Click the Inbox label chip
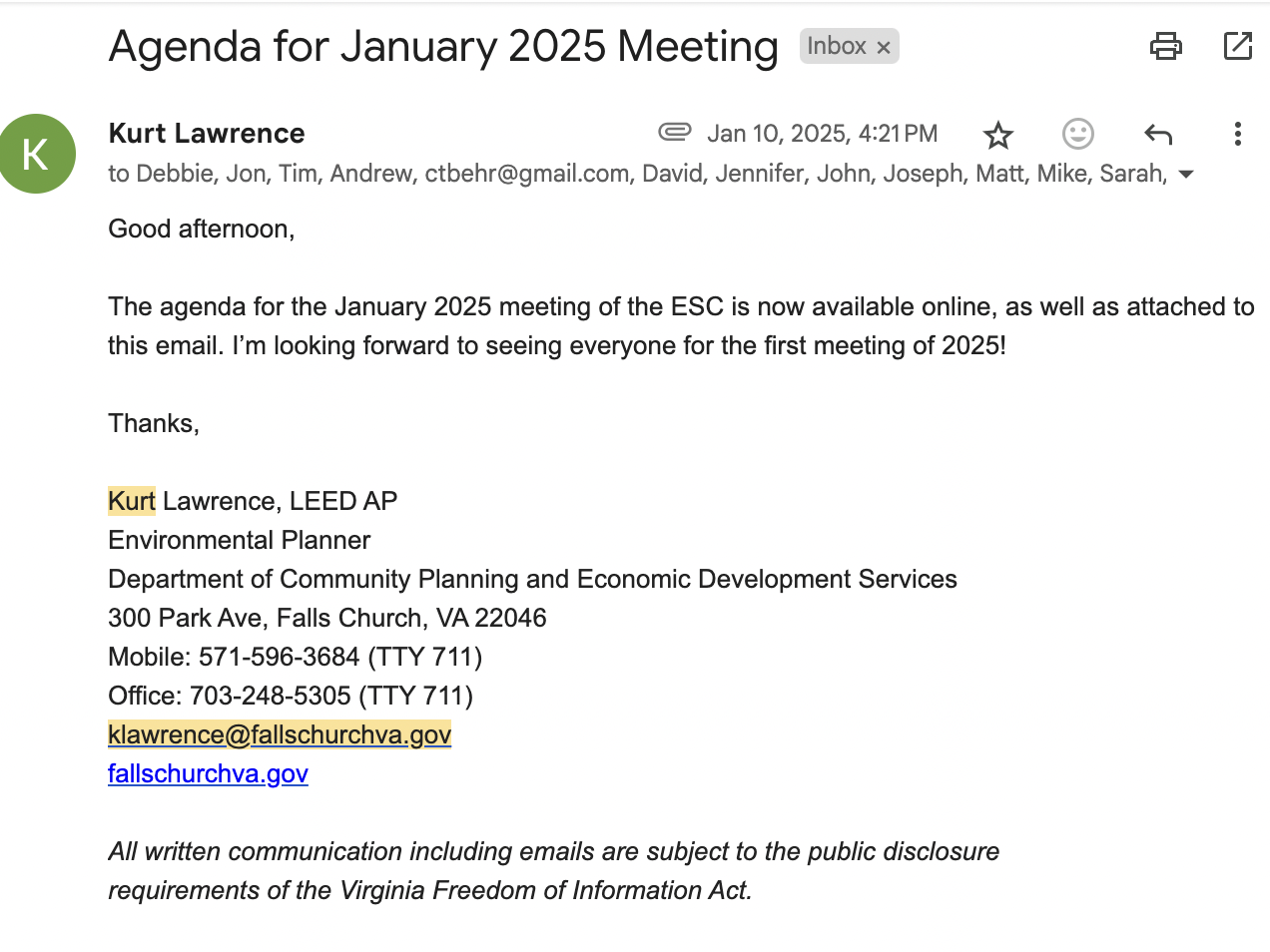1270x952 pixels. click(x=836, y=46)
